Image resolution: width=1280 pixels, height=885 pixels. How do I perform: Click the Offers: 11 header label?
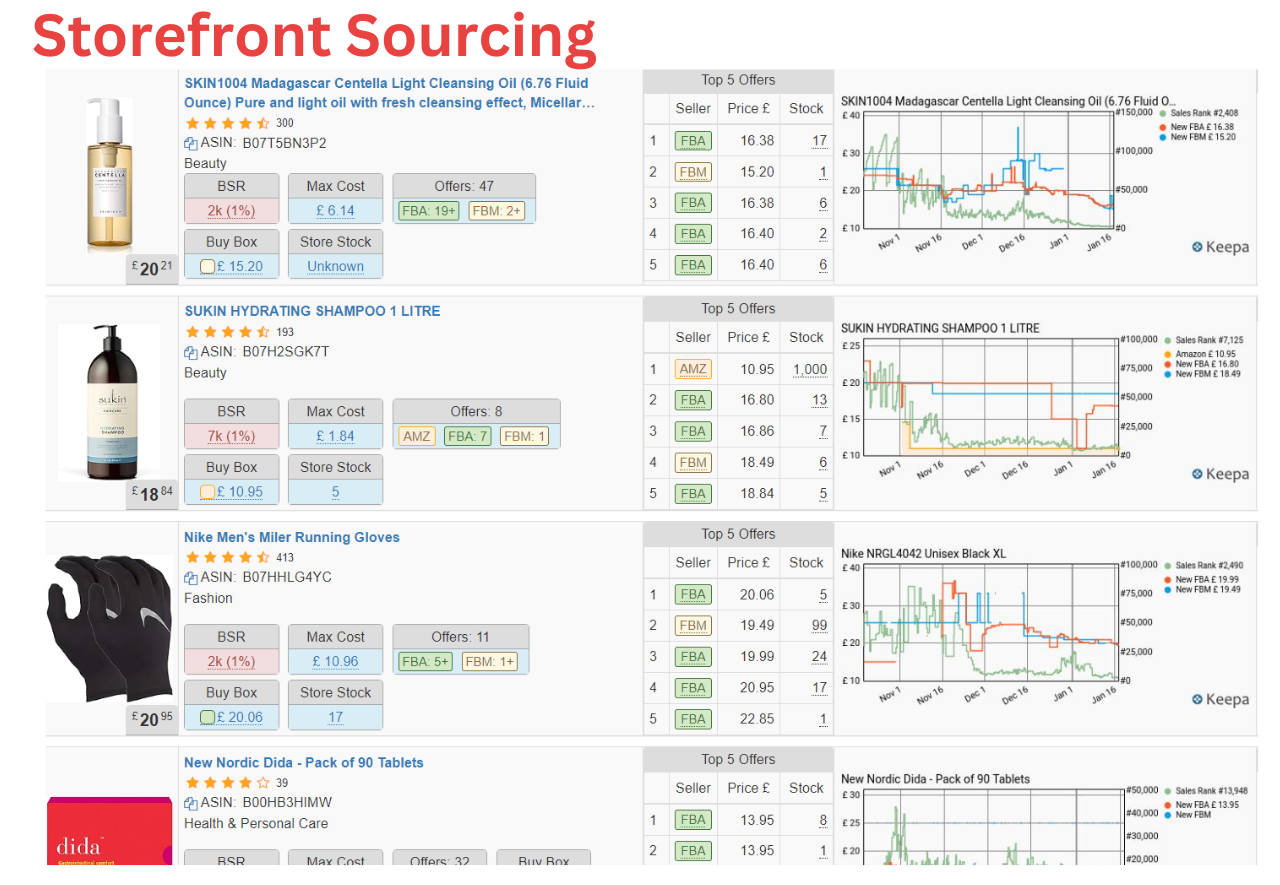pos(461,637)
